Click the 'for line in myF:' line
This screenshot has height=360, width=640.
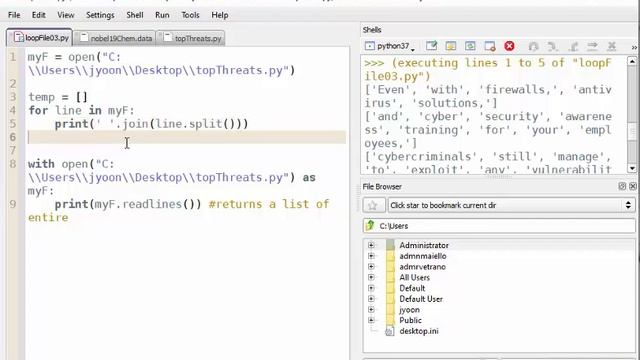point(81,110)
